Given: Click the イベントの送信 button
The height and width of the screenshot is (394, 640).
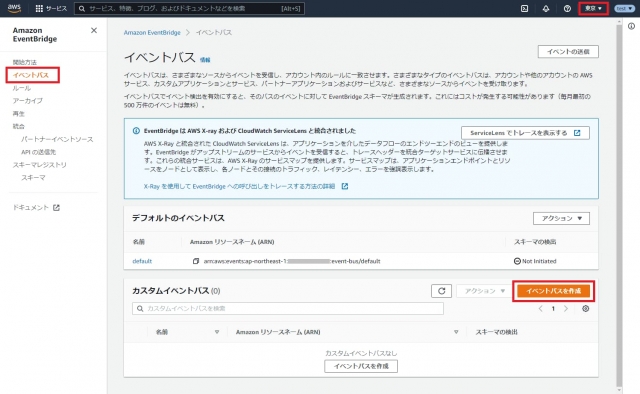Looking at the screenshot, I should [x=568, y=51].
